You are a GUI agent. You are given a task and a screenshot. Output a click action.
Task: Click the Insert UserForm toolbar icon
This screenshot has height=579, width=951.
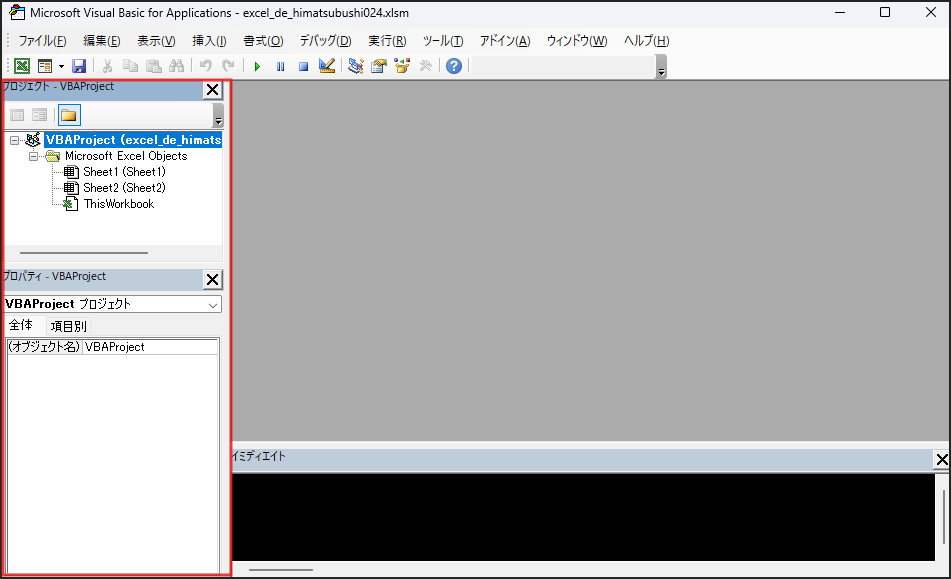pos(45,66)
